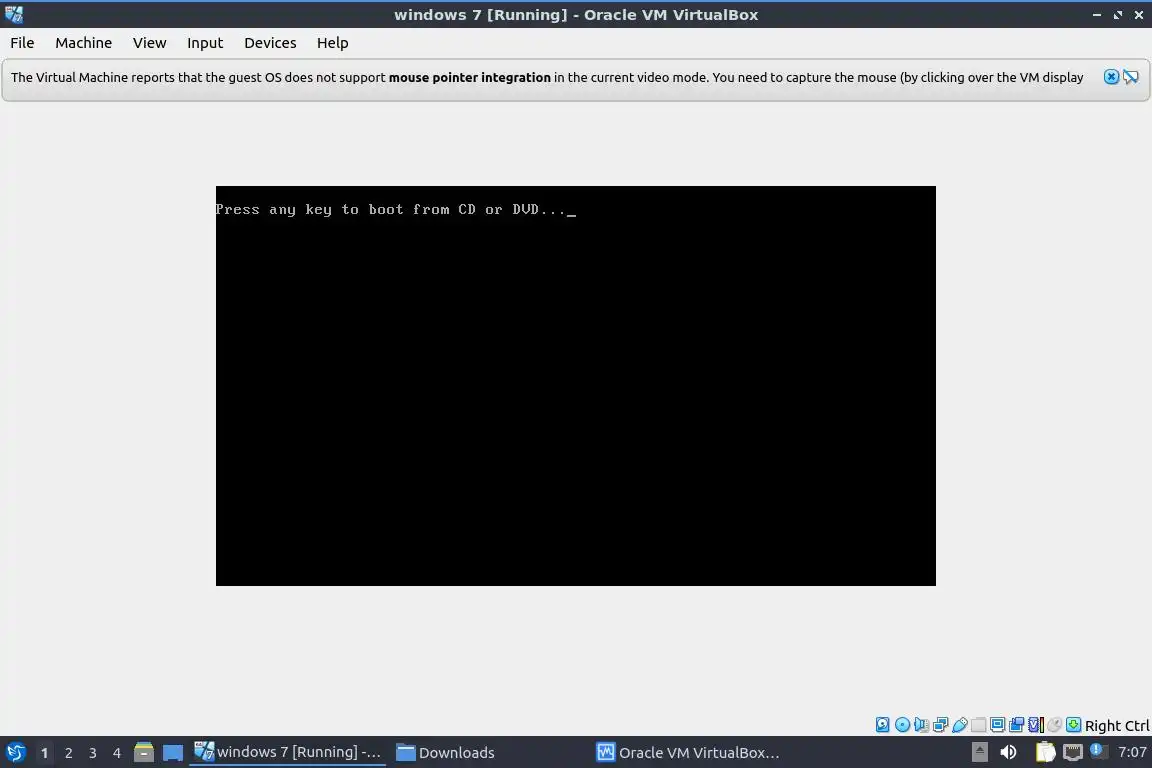Click the 7:07 clock
Image resolution: width=1152 pixels, height=768 pixels.
click(1132, 752)
